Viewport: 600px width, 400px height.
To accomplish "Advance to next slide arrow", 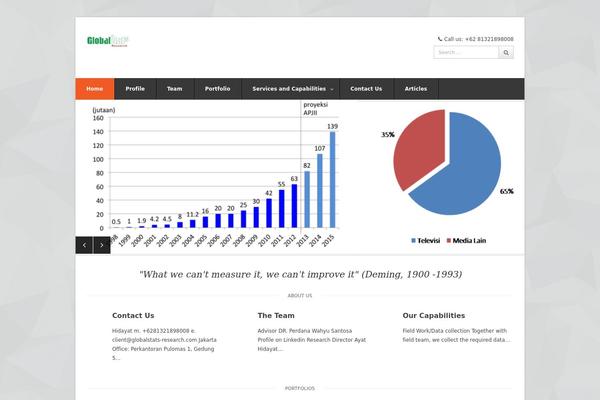I will [x=102, y=245].
